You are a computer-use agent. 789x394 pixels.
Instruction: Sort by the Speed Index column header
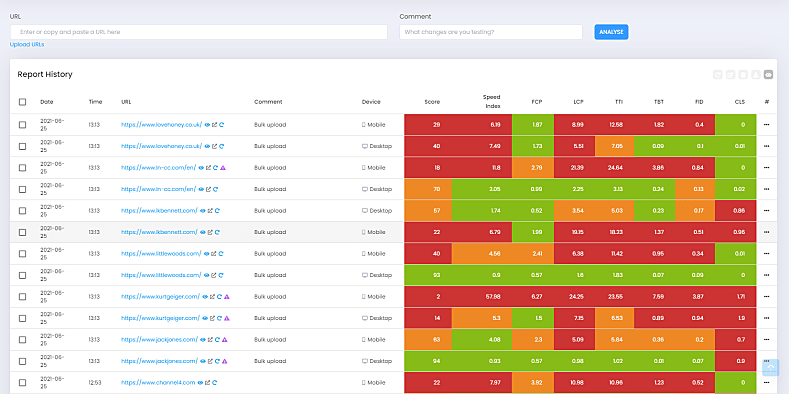(x=492, y=102)
